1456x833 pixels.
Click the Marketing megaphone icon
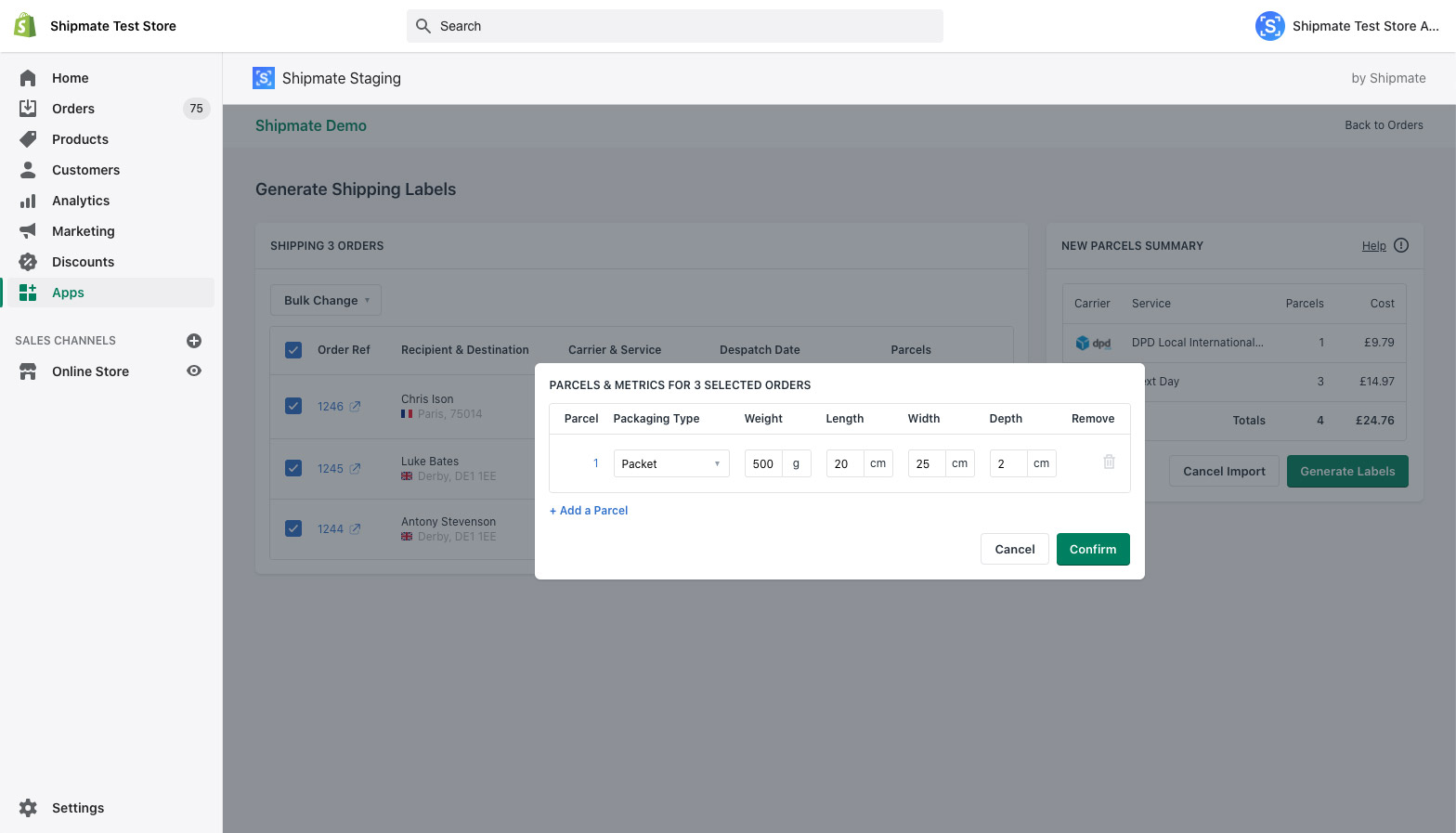coord(28,231)
